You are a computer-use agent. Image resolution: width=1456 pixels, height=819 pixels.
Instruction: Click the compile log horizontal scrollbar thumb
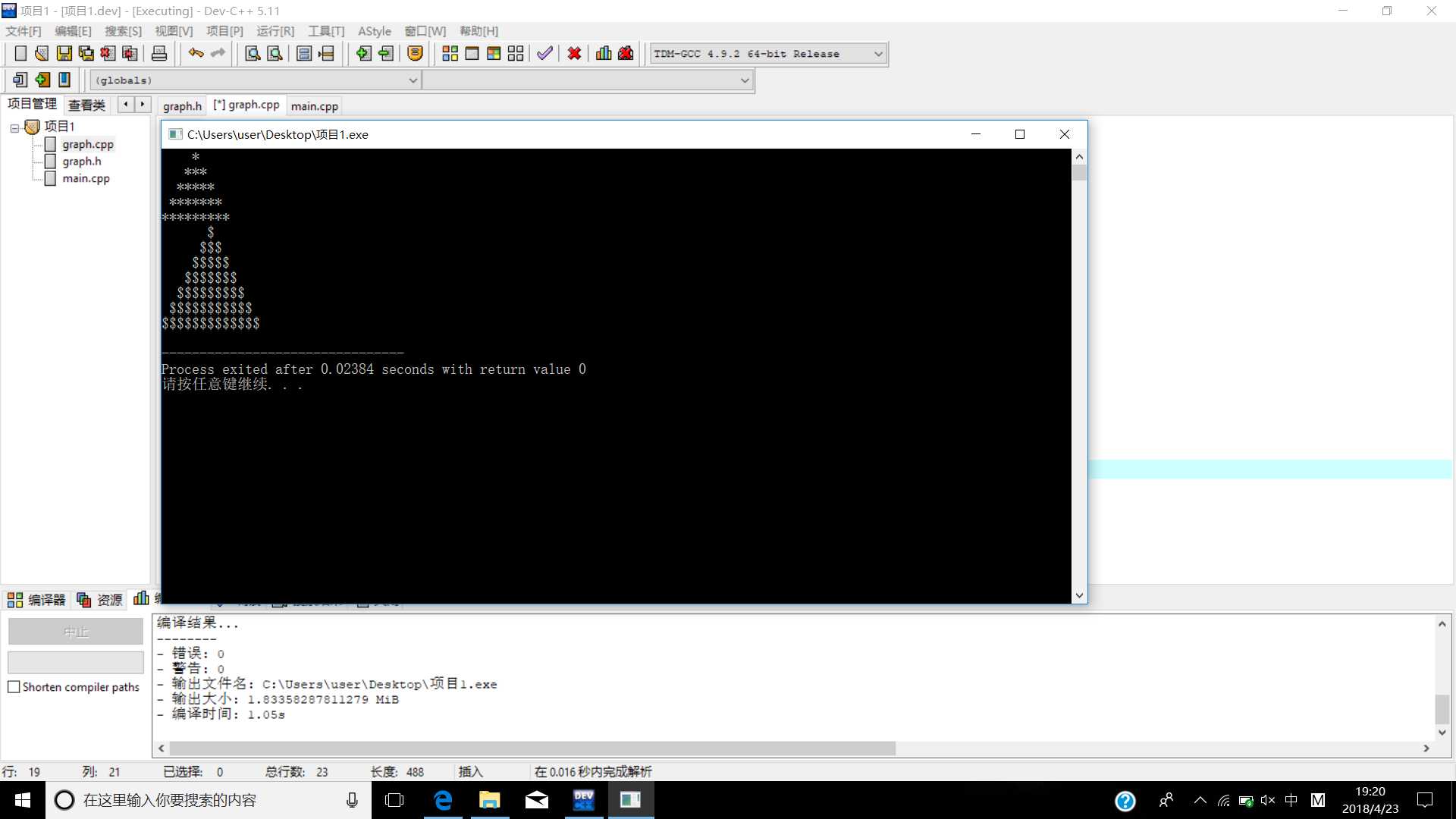[x=532, y=748]
